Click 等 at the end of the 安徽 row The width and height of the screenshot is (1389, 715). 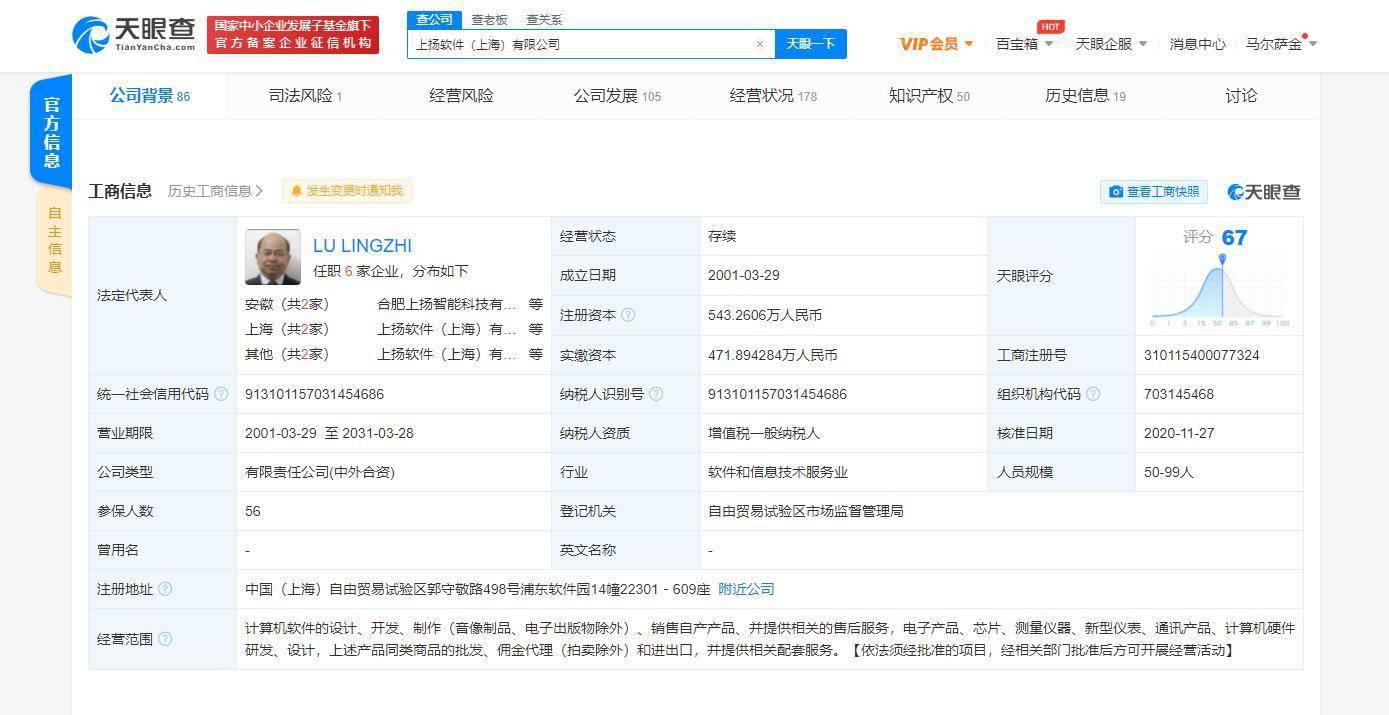pos(536,304)
